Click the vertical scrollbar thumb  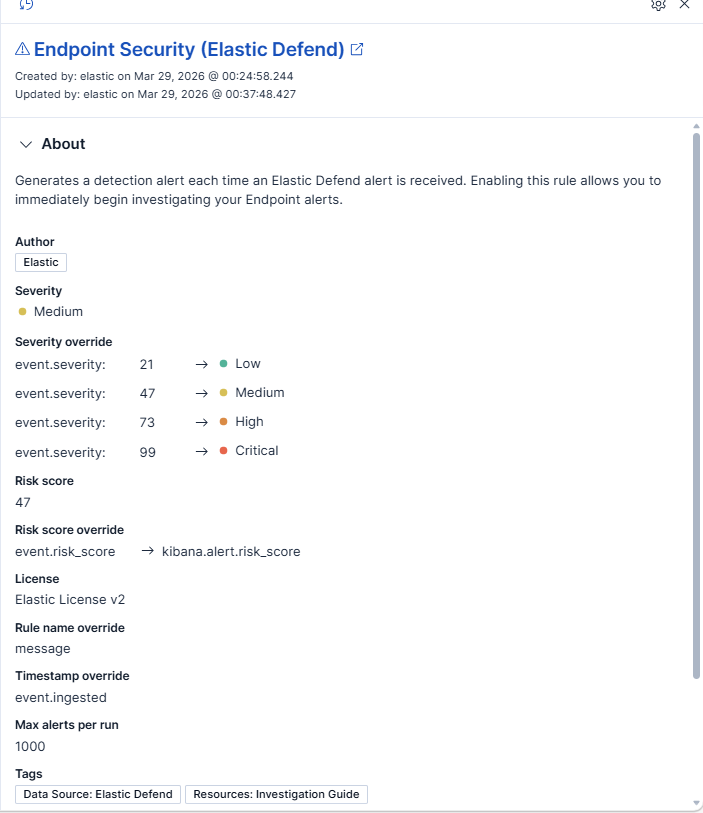696,400
